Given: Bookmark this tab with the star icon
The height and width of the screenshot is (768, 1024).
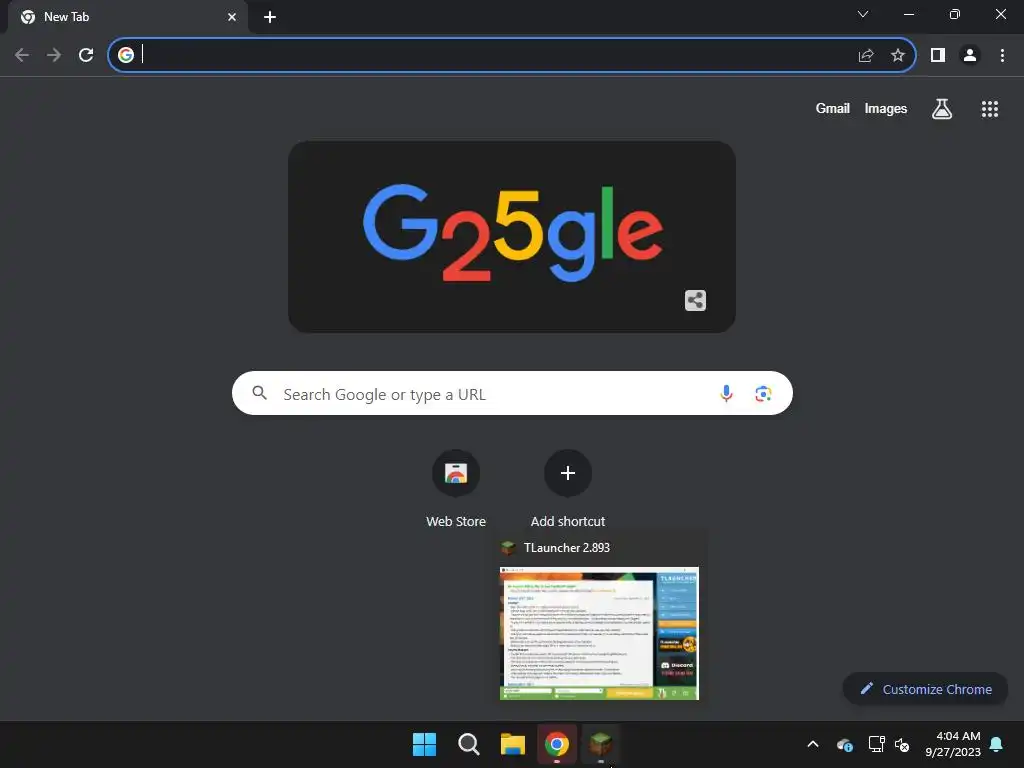Looking at the screenshot, I should 898,55.
